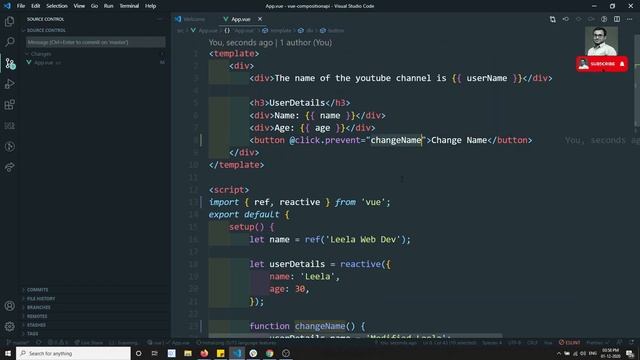Select the Source Control activity bar icon
Image resolution: width=640 pixels, height=360 pixels.
[9, 63]
